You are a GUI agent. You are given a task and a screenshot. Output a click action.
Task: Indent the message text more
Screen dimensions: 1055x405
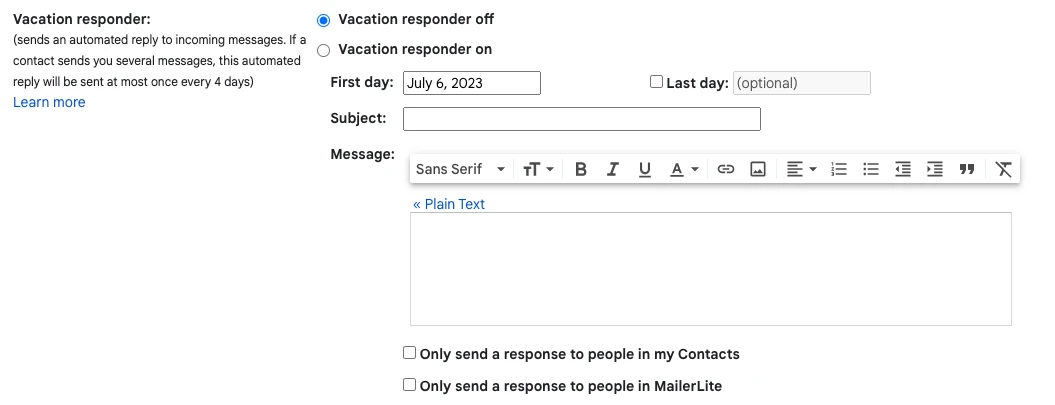tap(935, 170)
